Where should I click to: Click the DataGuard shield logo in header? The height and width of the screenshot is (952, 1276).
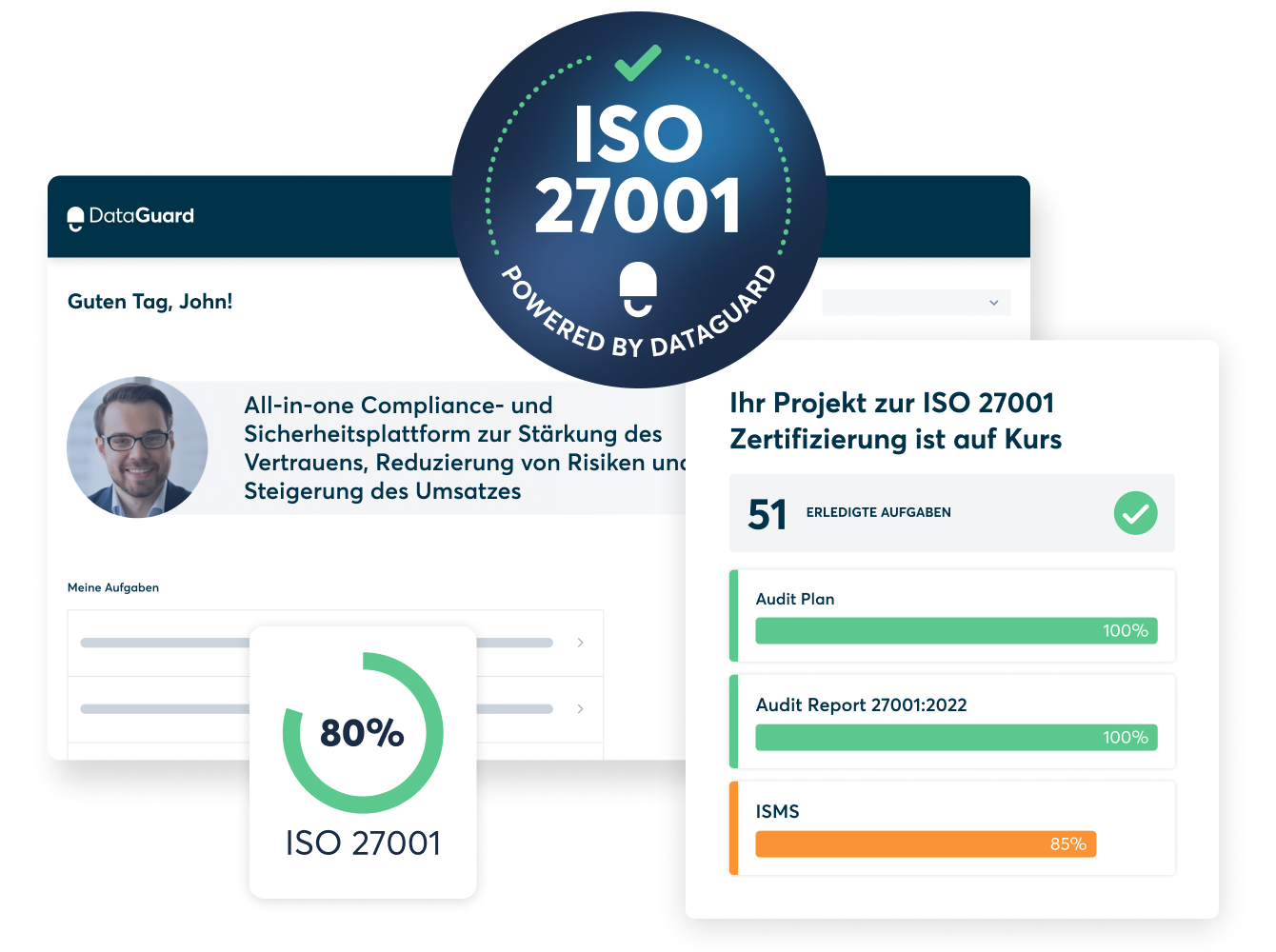(76, 218)
